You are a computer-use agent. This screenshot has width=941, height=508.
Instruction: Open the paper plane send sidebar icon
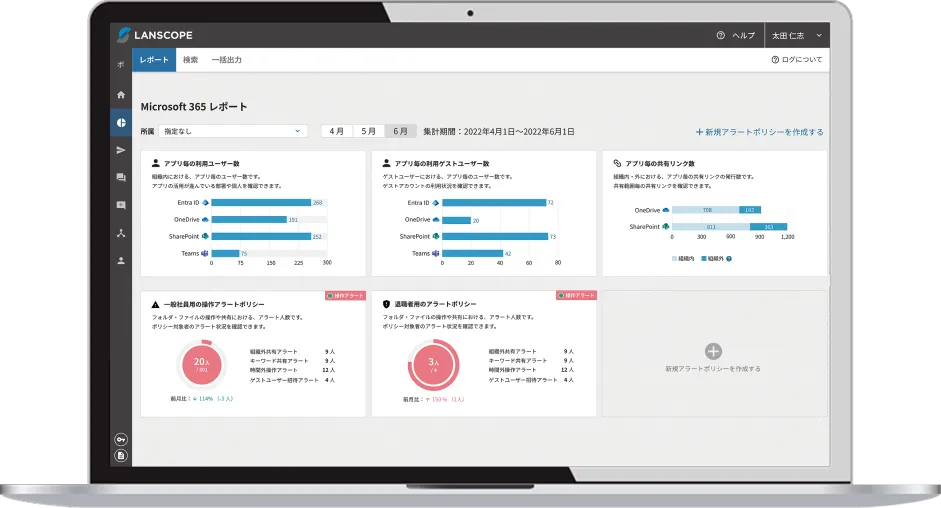[x=121, y=150]
